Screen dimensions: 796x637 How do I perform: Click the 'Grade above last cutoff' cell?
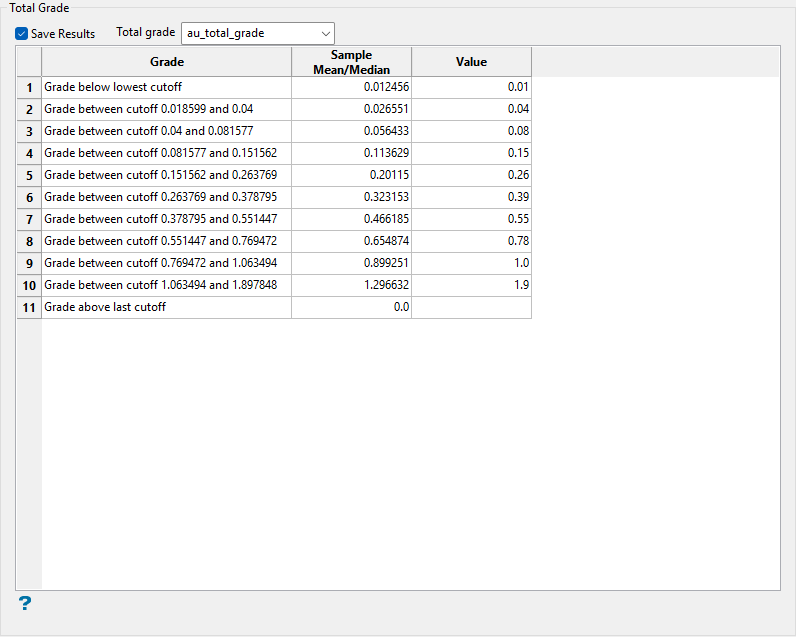pyautogui.click(x=166, y=307)
